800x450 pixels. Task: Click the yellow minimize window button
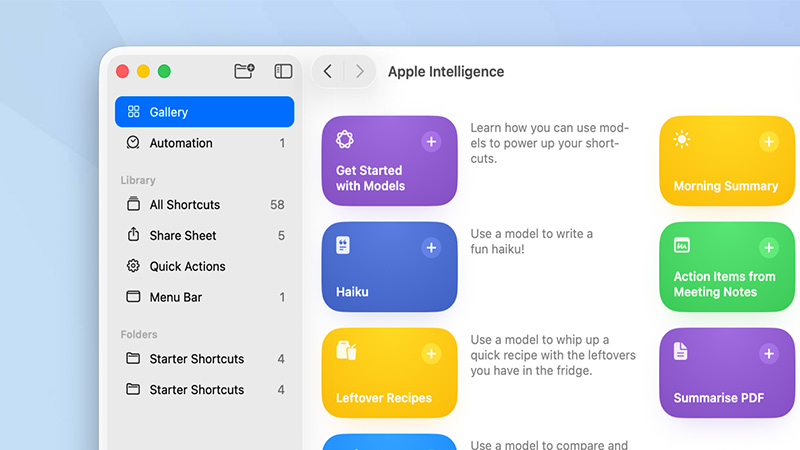(x=143, y=71)
